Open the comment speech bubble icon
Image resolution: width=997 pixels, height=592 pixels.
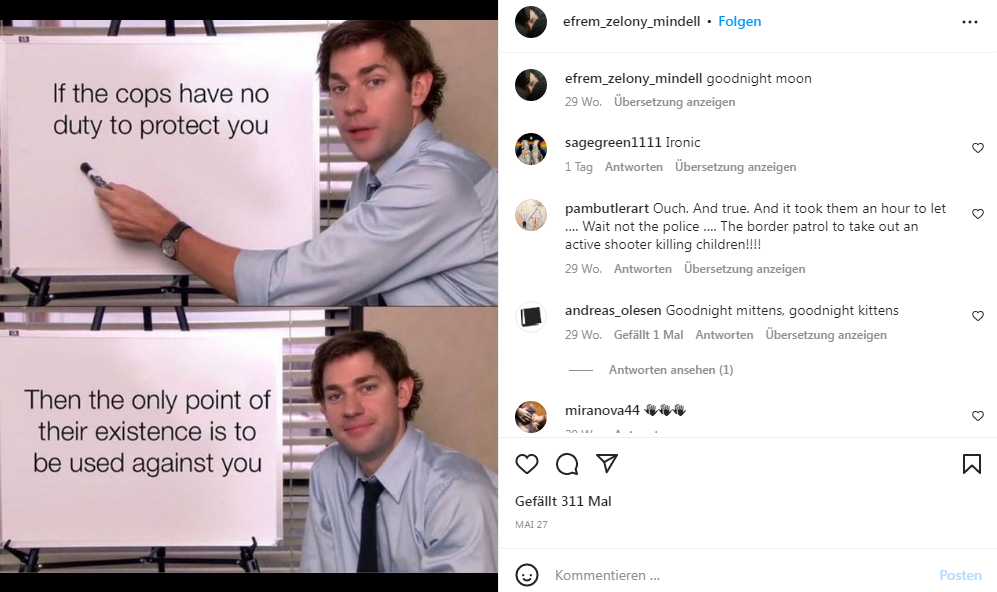point(567,464)
